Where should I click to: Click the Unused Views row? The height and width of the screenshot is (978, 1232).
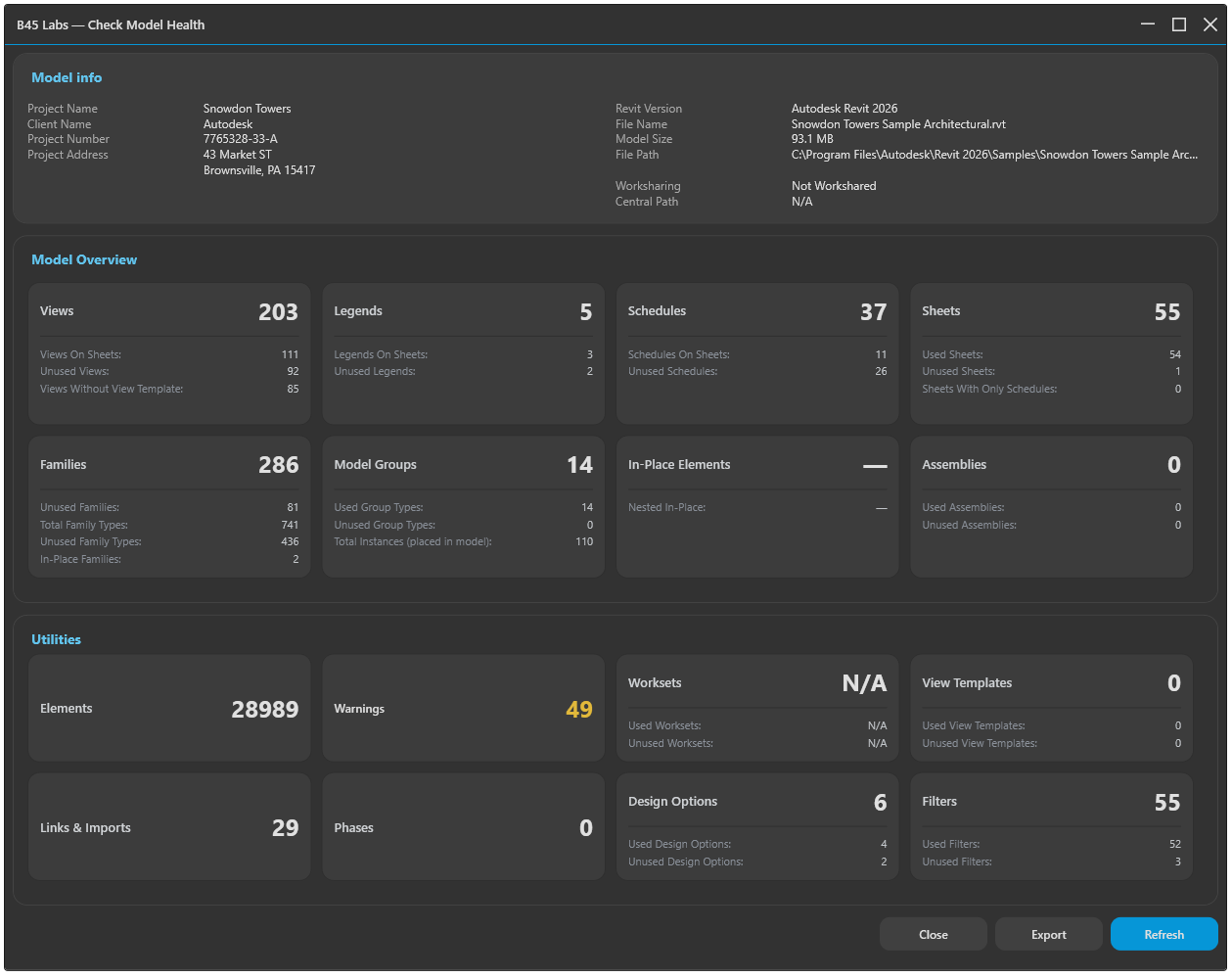point(169,371)
